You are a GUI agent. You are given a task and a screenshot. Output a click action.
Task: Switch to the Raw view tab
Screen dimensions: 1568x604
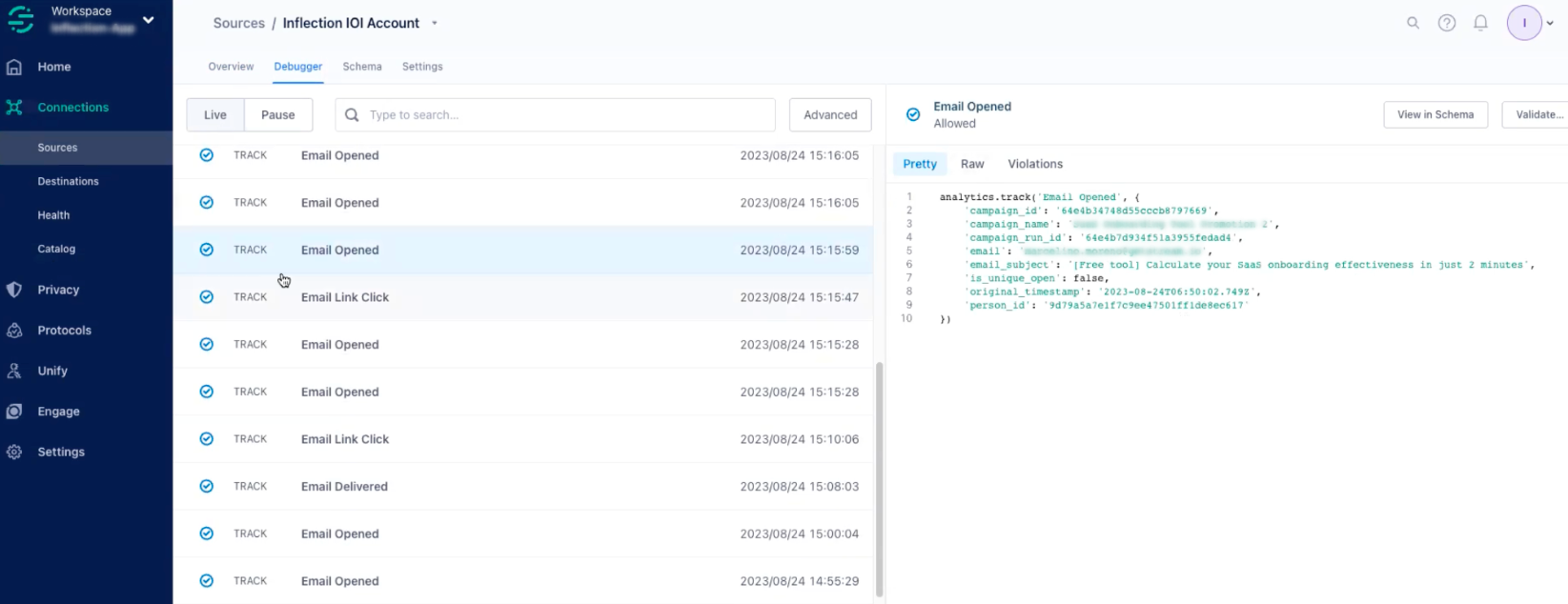pos(972,164)
